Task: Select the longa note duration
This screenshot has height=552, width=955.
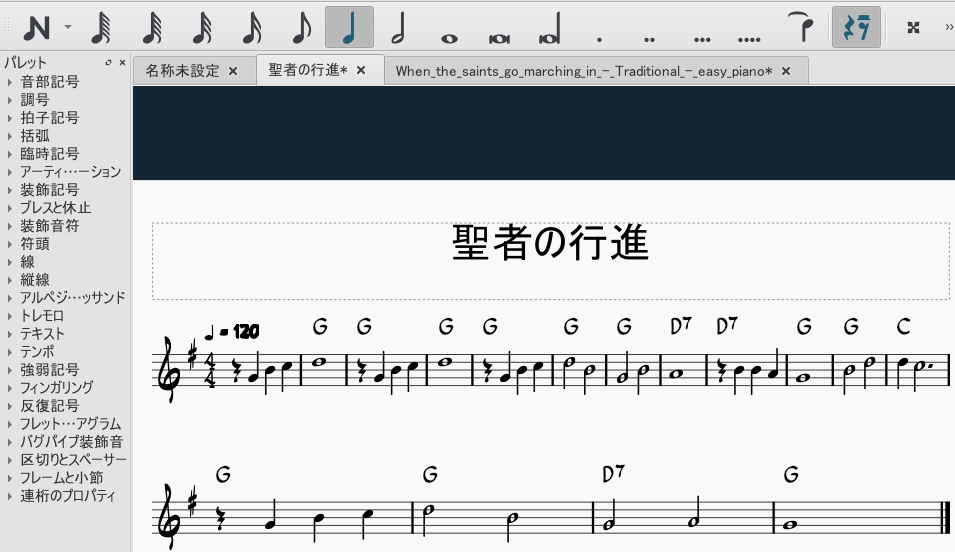Action: [549, 30]
